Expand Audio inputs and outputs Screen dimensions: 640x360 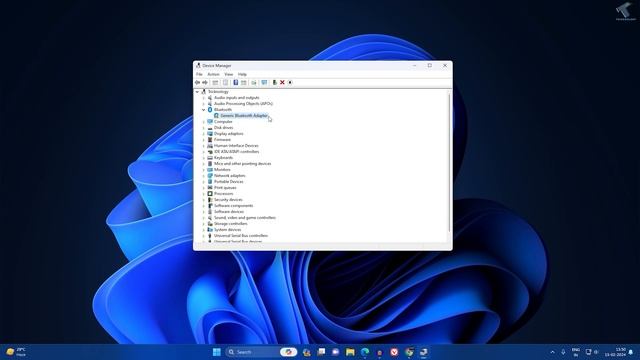click(x=204, y=98)
